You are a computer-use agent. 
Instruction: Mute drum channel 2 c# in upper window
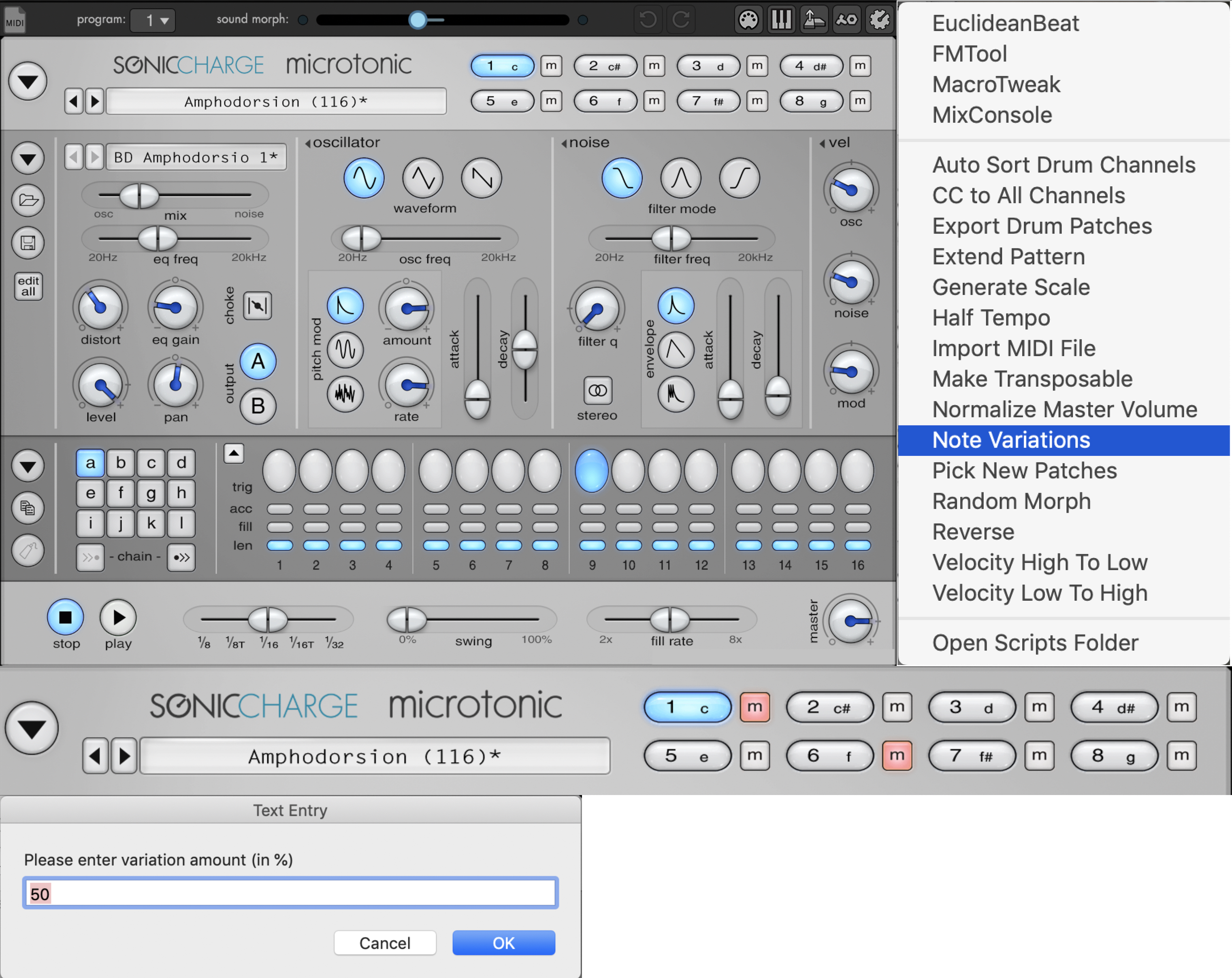[x=654, y=66]
